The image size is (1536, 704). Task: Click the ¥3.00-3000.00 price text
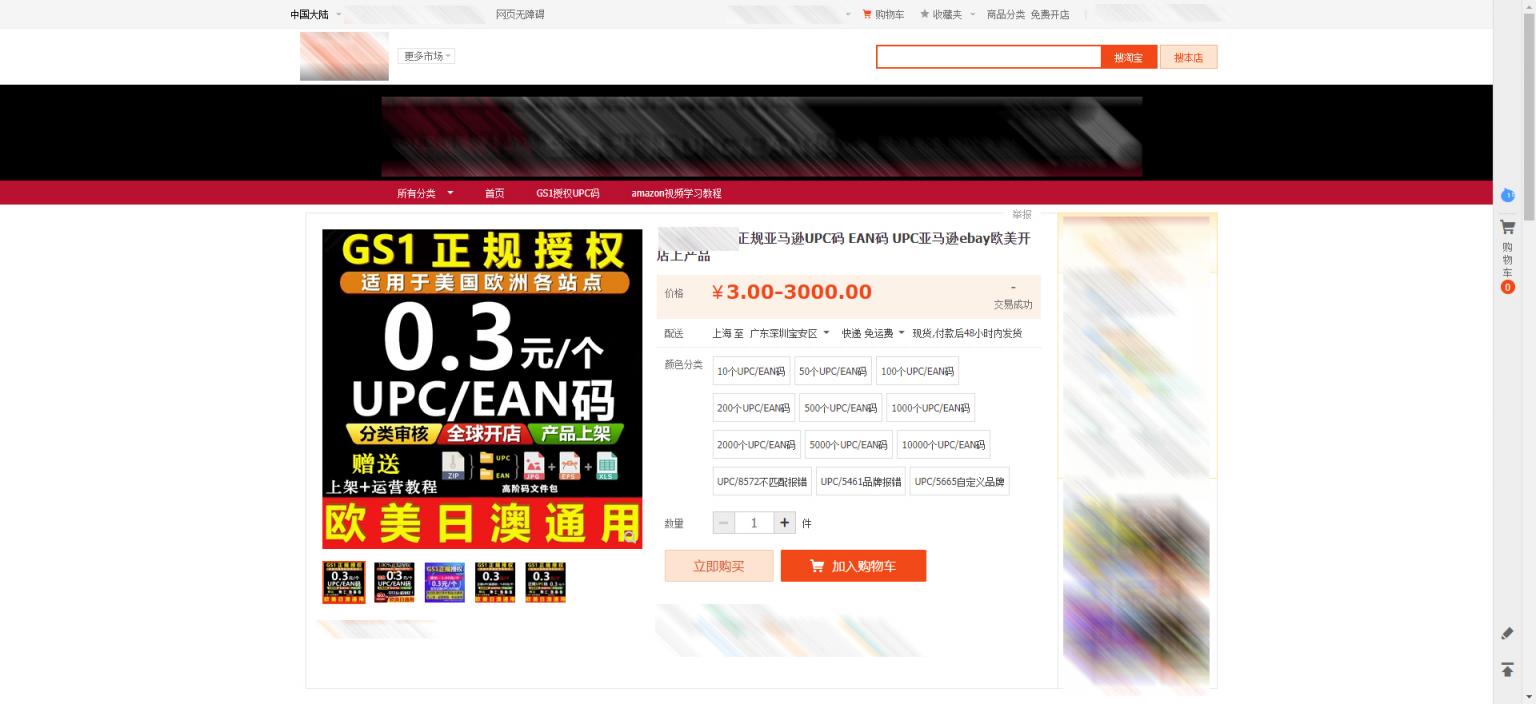tap(791, 292)
